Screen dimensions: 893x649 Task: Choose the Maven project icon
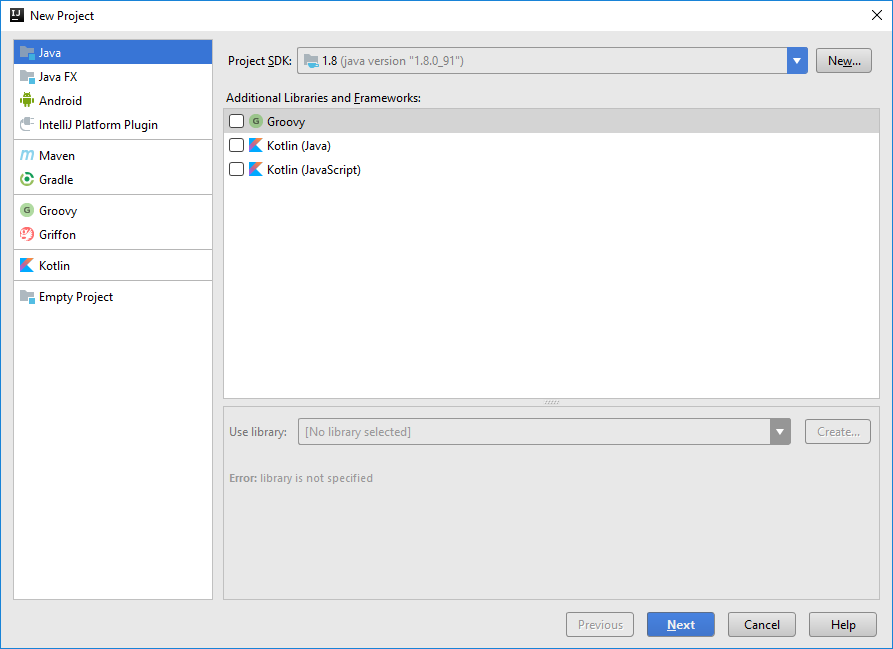(x=27, y=156)
